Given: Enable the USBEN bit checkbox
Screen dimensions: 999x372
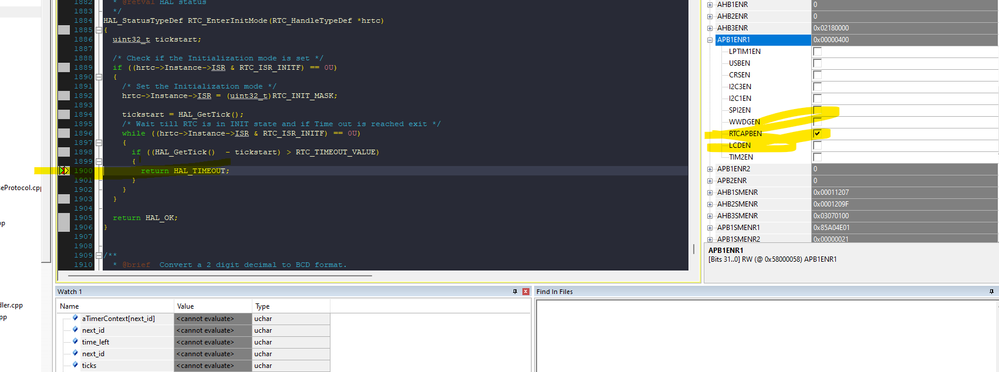Looking at the screenshot, I should click(x=817, y=63).
